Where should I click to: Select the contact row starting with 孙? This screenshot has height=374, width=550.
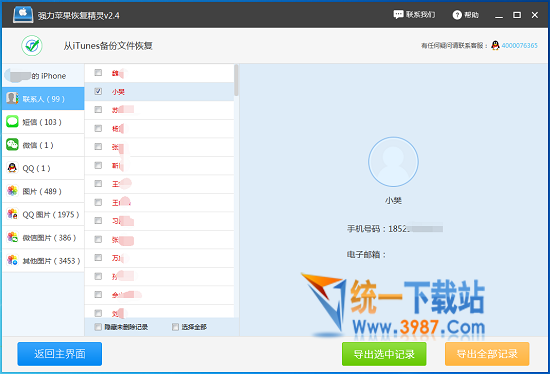(159, 276)
